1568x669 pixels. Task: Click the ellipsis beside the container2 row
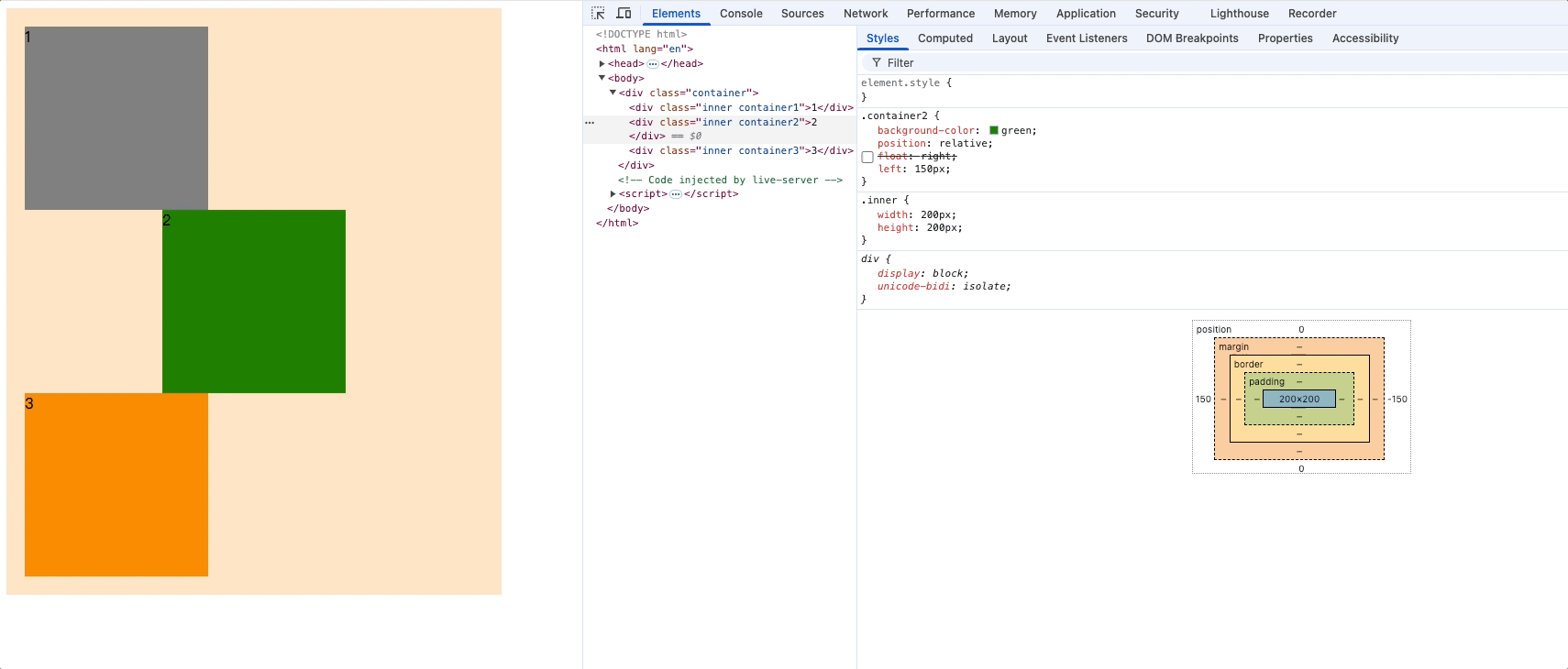pos(590,122)
